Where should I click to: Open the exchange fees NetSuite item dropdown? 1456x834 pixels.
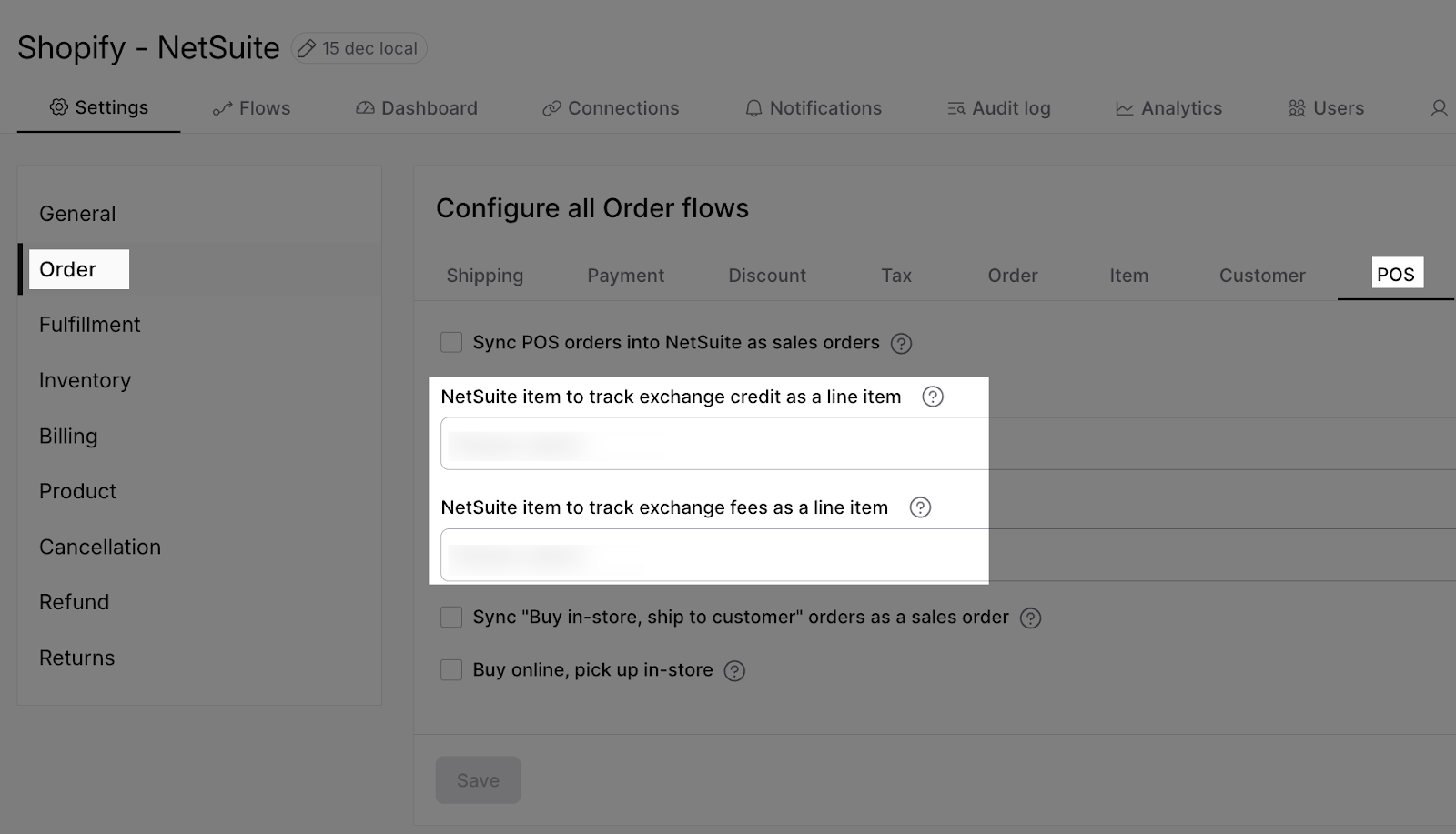[x=947, y=555]
